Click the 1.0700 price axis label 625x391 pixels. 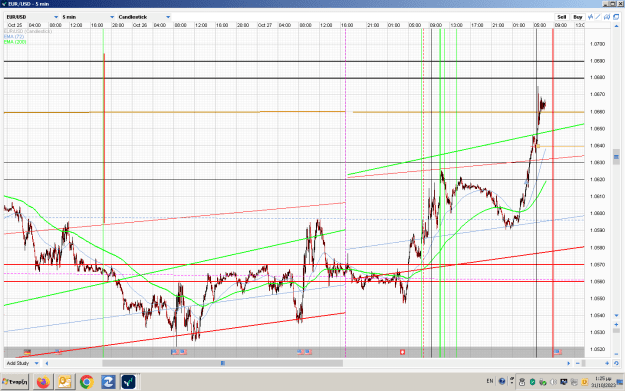tap(597, 44)
